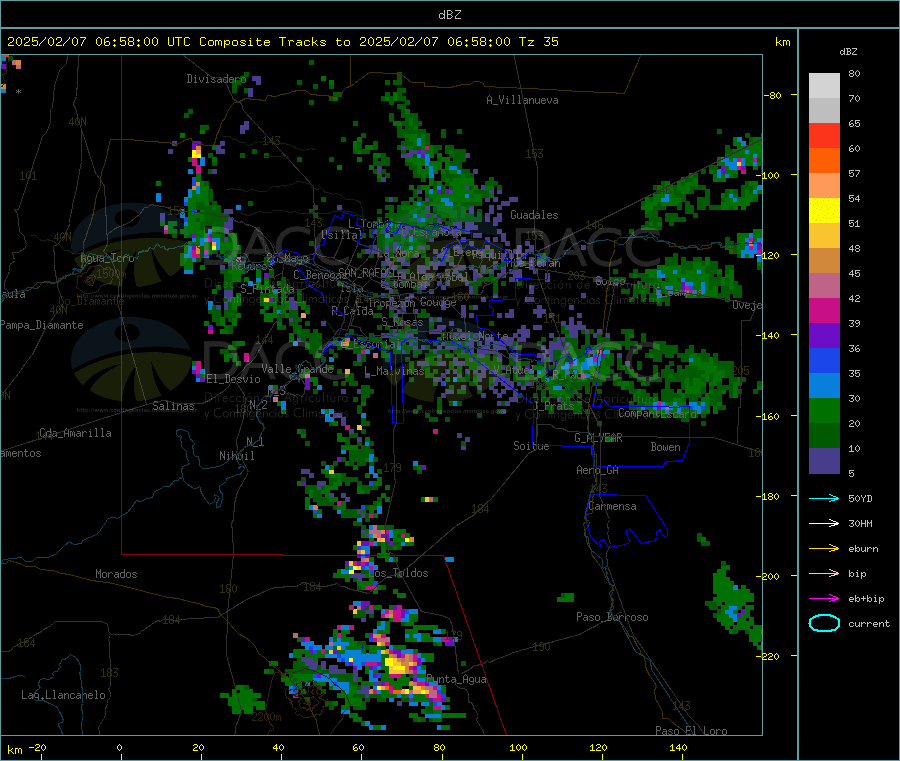Click the Valle_Grande map label
Image resolution: width=900 pixels, height=761 pixels.
click(297, 368)
